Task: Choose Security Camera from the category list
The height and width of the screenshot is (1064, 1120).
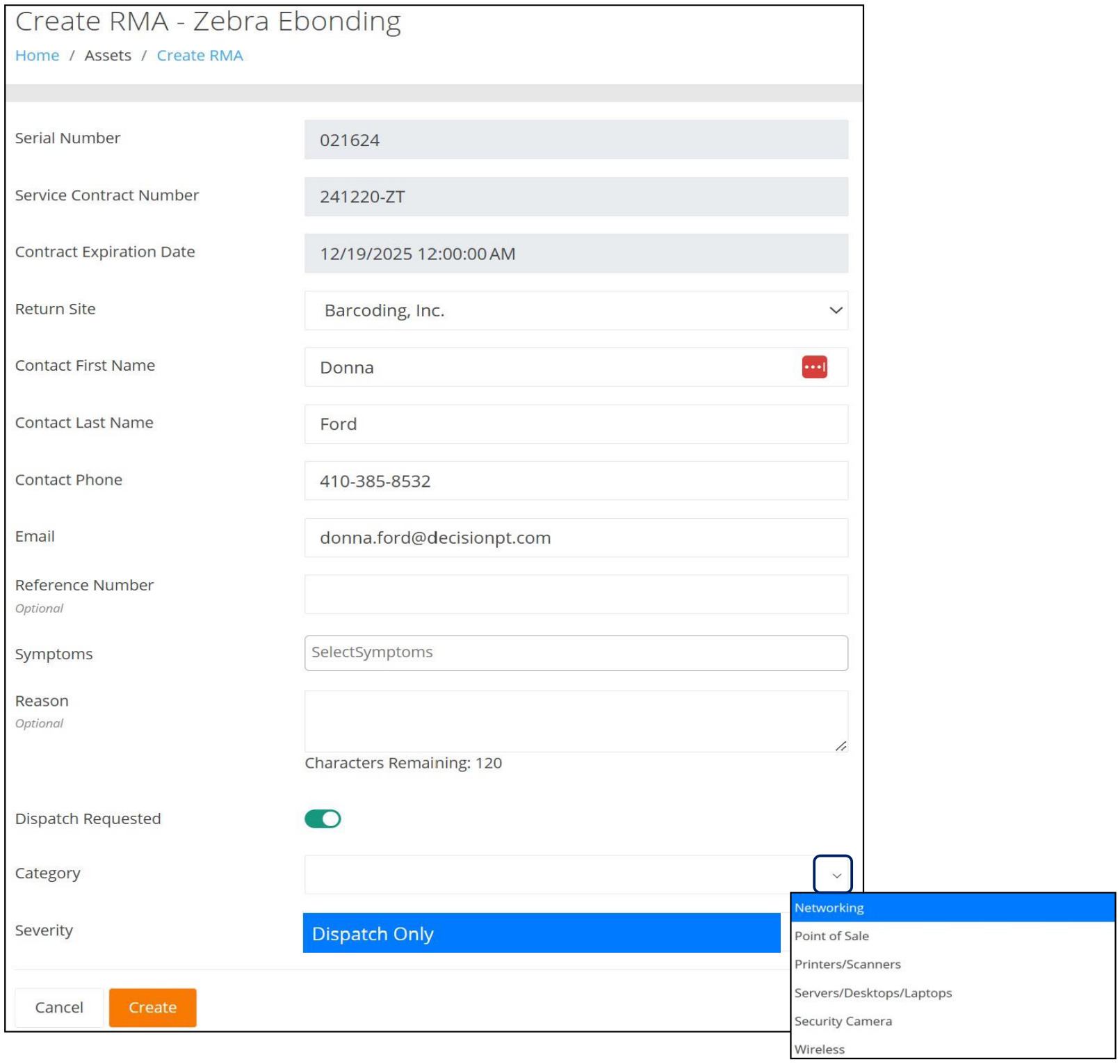Action: (x=952, y=1021)
